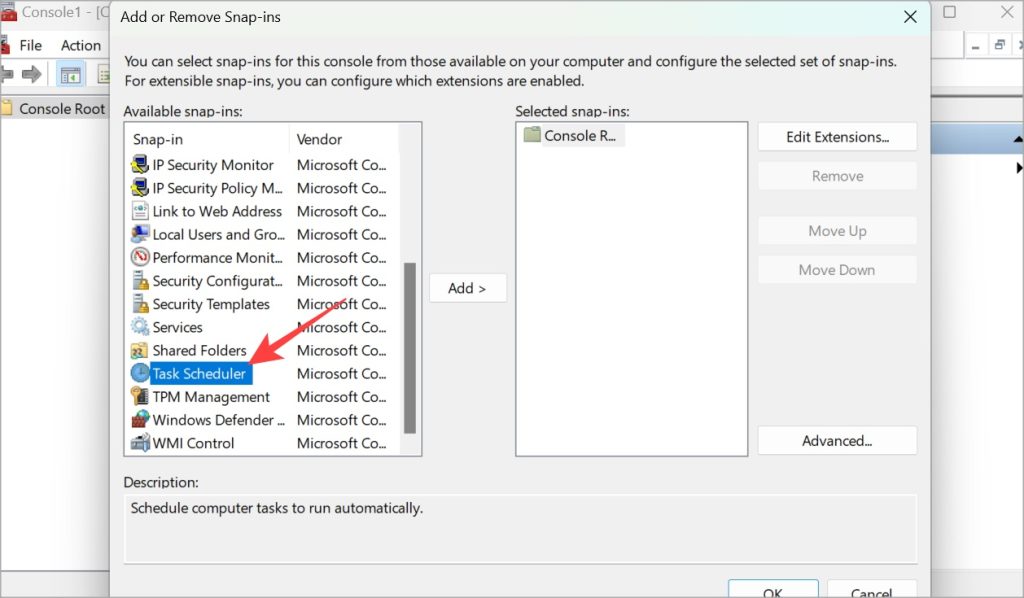
Task: Open the File menu in Console1
Action: (x=30, y=45)
